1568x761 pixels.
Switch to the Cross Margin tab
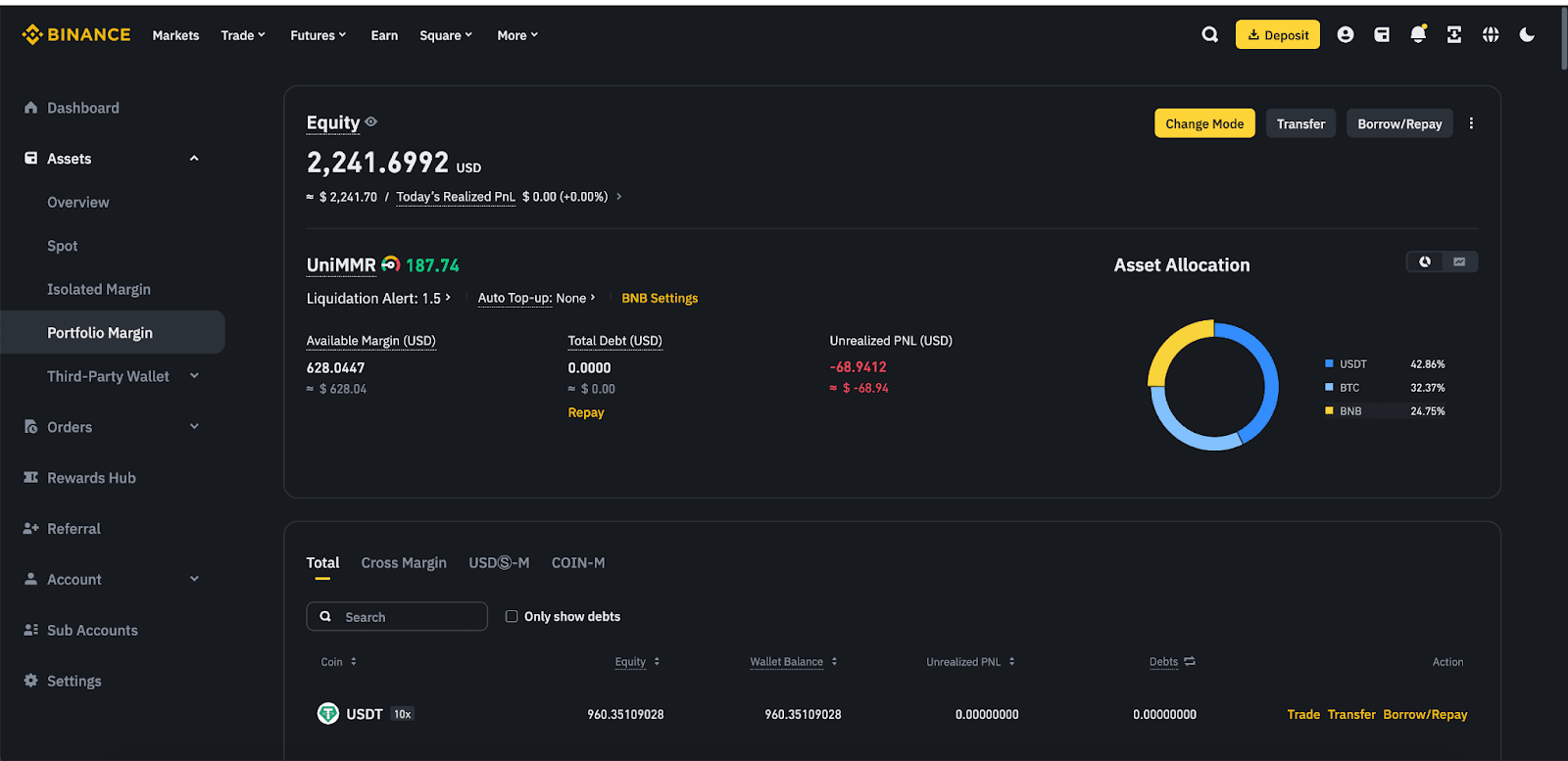tap(404, 563)
